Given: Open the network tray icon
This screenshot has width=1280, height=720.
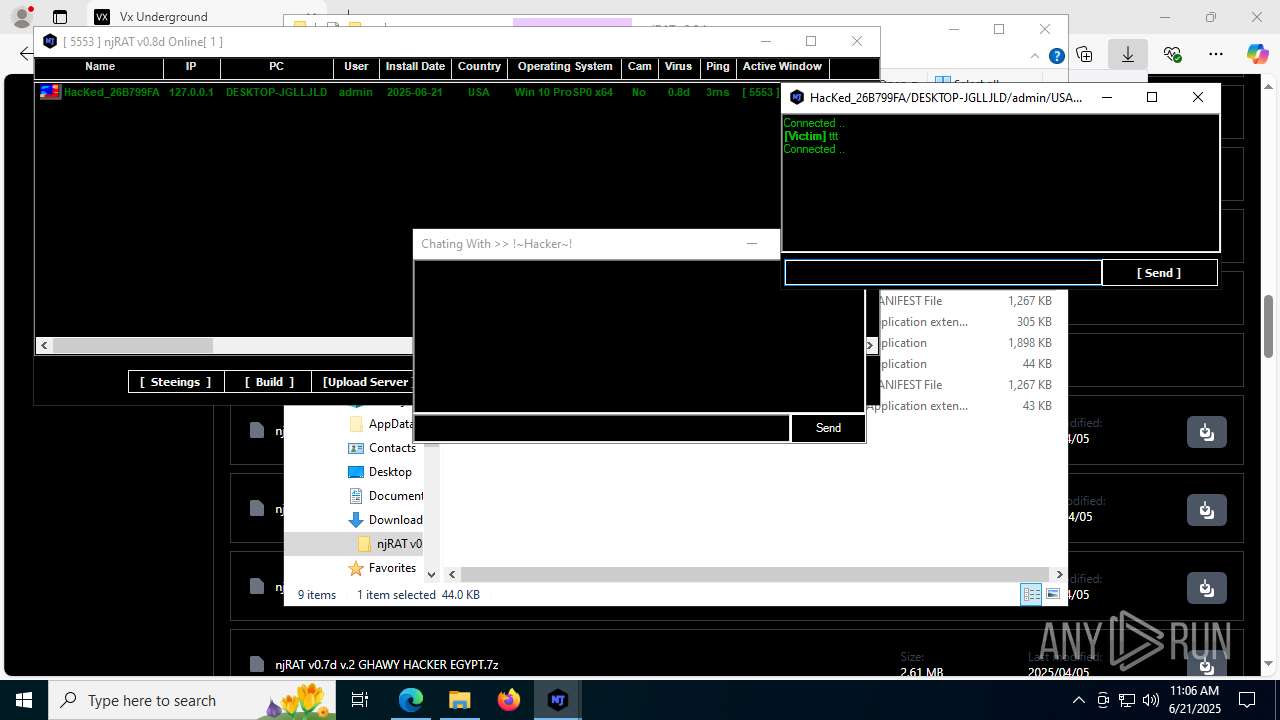Looking at the screenshot, I should tap(1127, 700).
